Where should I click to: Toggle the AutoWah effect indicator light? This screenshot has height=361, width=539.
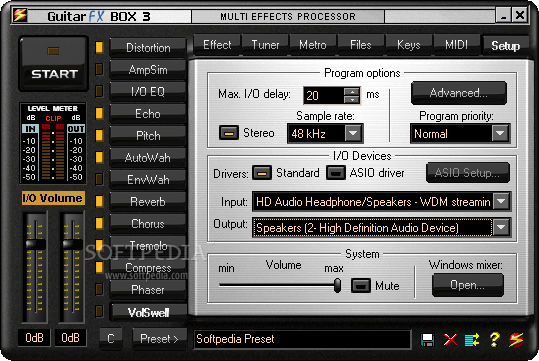click(99, 157)
